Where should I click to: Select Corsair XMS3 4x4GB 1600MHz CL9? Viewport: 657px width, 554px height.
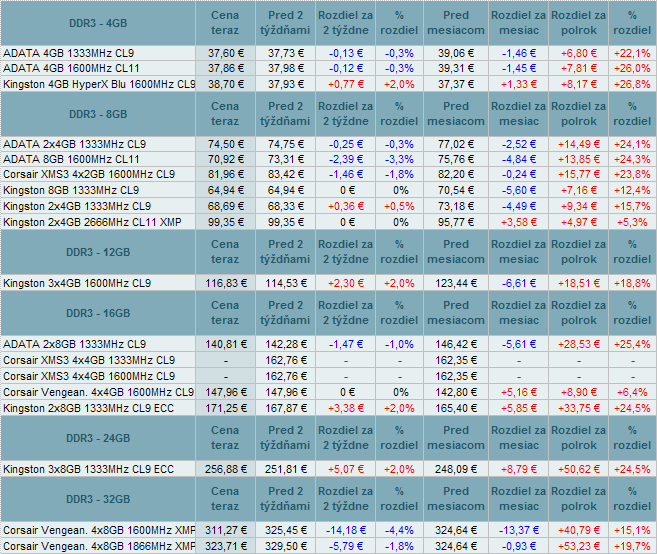pos(89,376)
